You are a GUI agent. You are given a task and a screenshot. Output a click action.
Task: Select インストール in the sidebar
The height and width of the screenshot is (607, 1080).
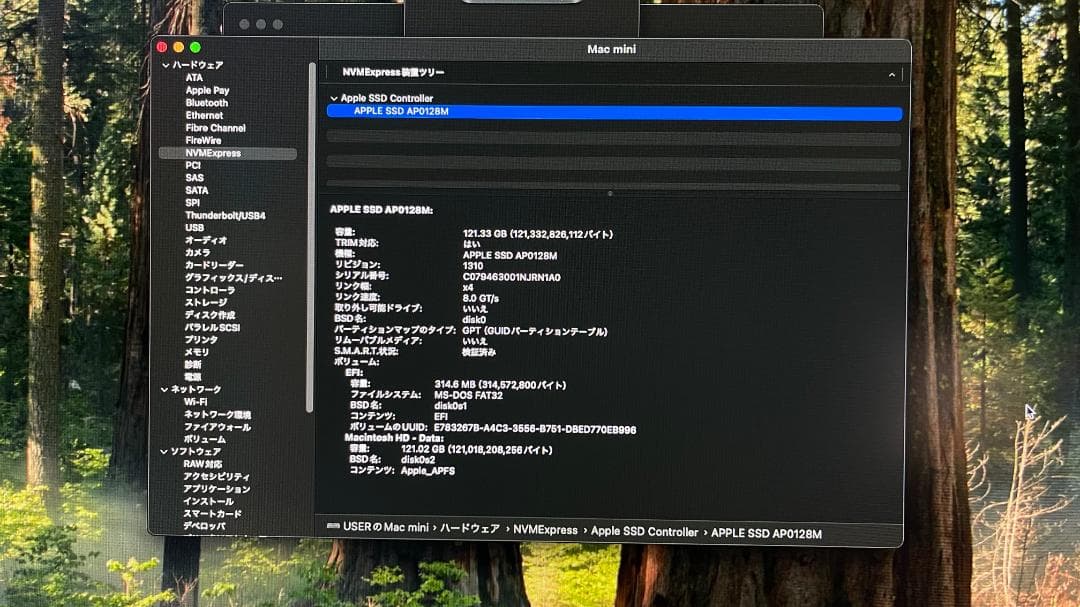208,502
